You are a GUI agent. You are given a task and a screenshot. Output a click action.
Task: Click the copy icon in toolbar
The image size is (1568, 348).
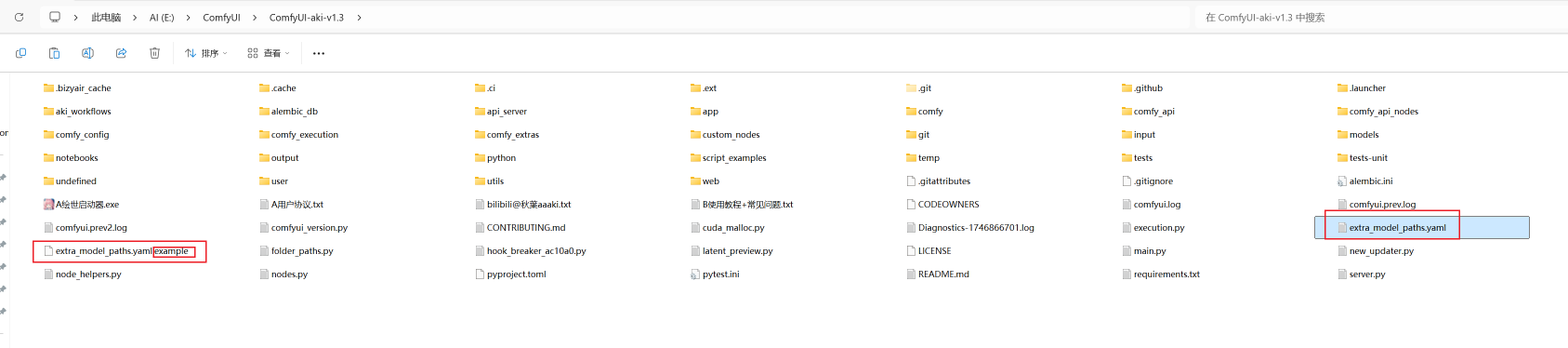(x=20, y=53)
